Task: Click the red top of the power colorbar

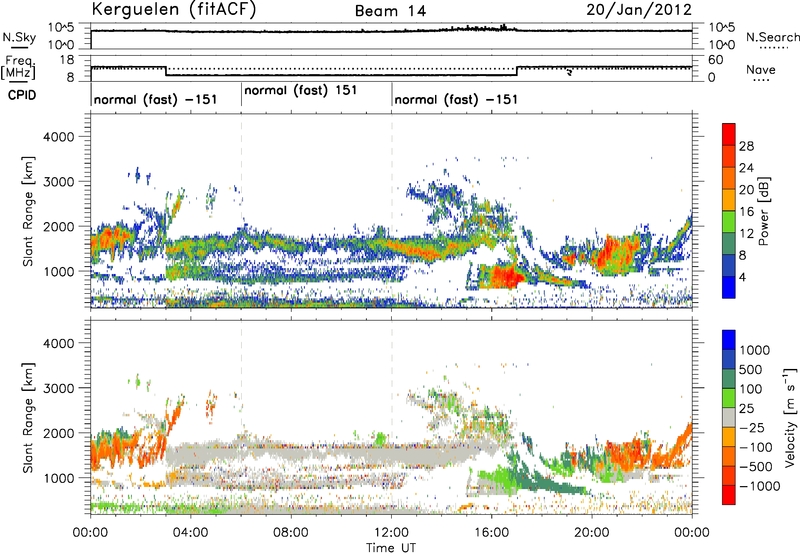Action: point(729,134)
